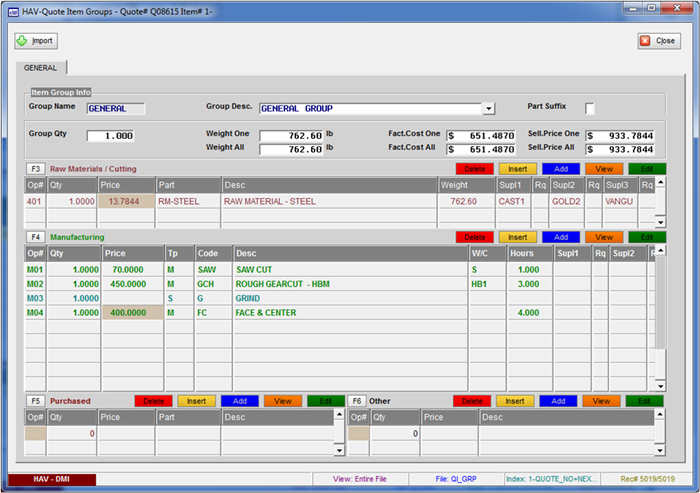Click the File: QI_GRP status entry
The height and width of the screenshot is (493, 700).
pos(456,479)
